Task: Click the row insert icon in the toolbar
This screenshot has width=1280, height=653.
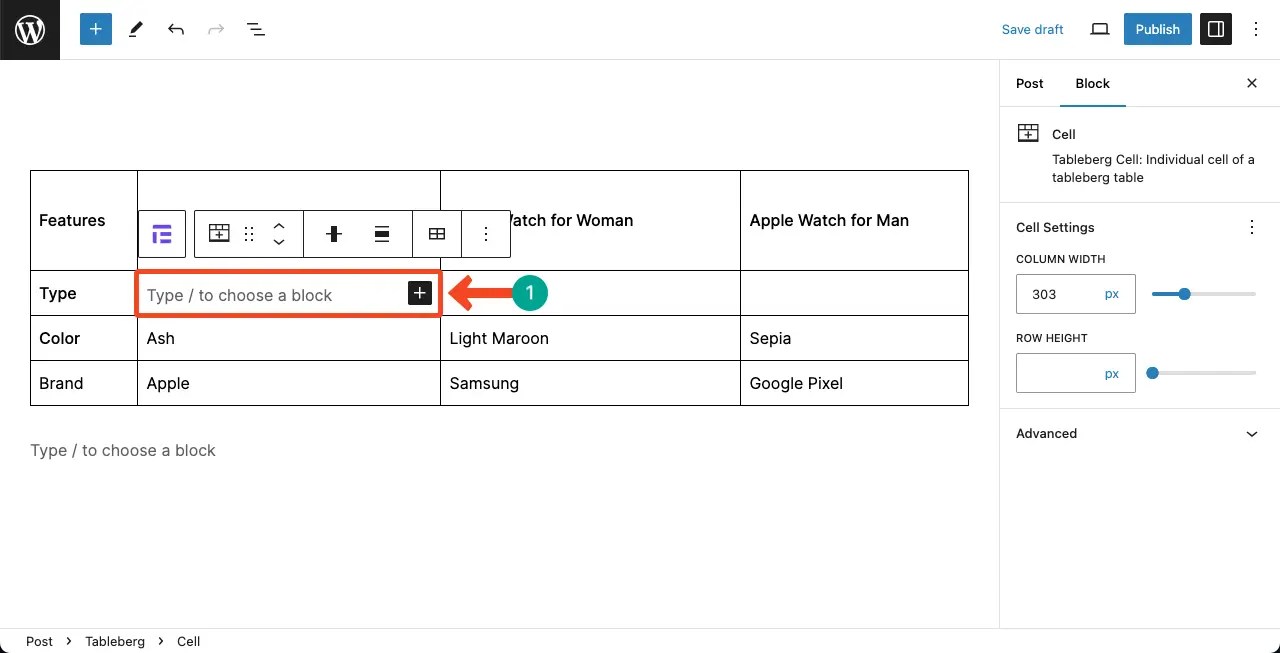Action: pyautogui.click(x=381, y=233)
